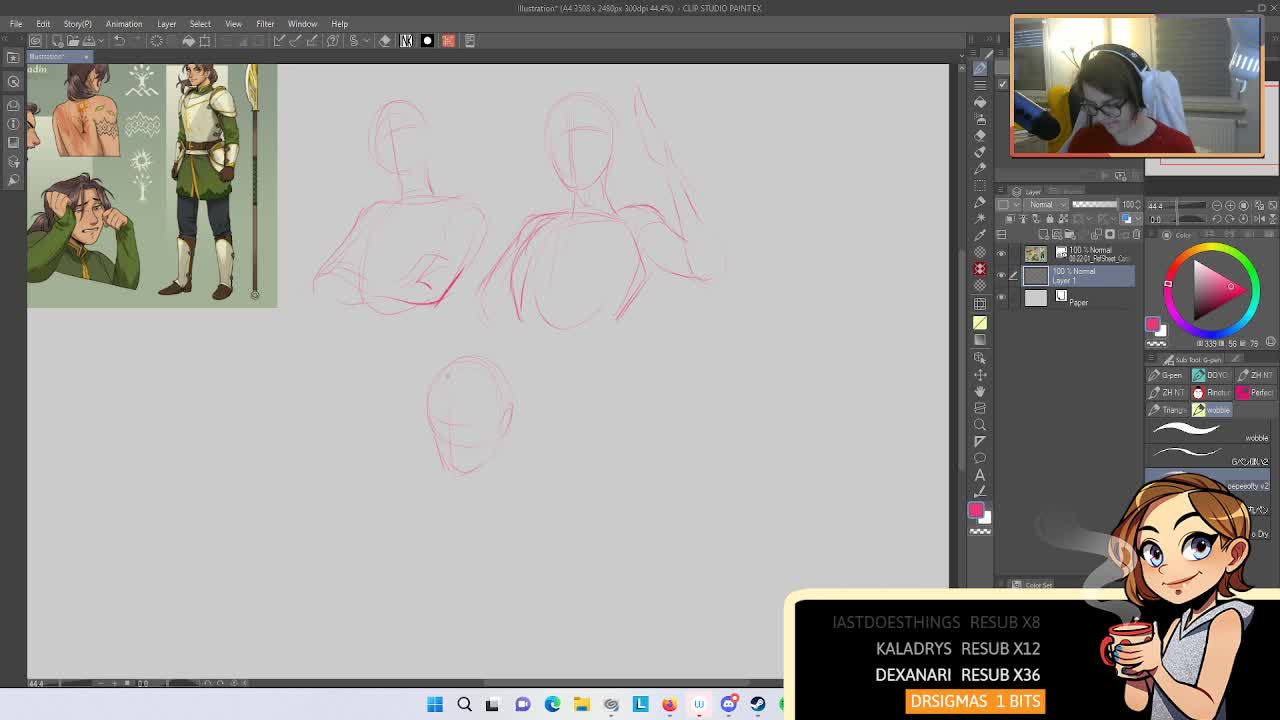Screen dimensions: 1280x720
Task: Select the yellow-green Figure line tool
Action: [x=980, y=322]
